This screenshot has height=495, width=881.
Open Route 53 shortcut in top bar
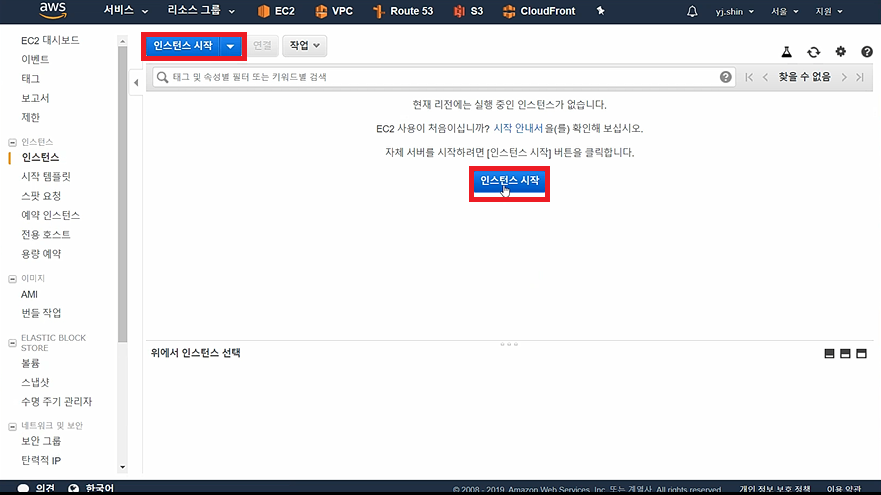click(403, 11)
